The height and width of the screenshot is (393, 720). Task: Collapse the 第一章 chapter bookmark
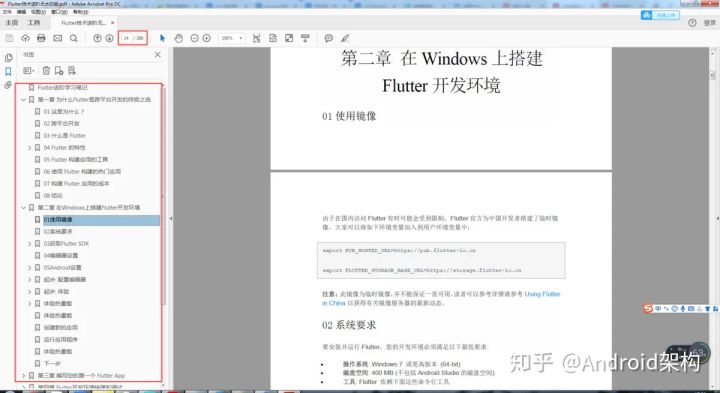(23, 100)
